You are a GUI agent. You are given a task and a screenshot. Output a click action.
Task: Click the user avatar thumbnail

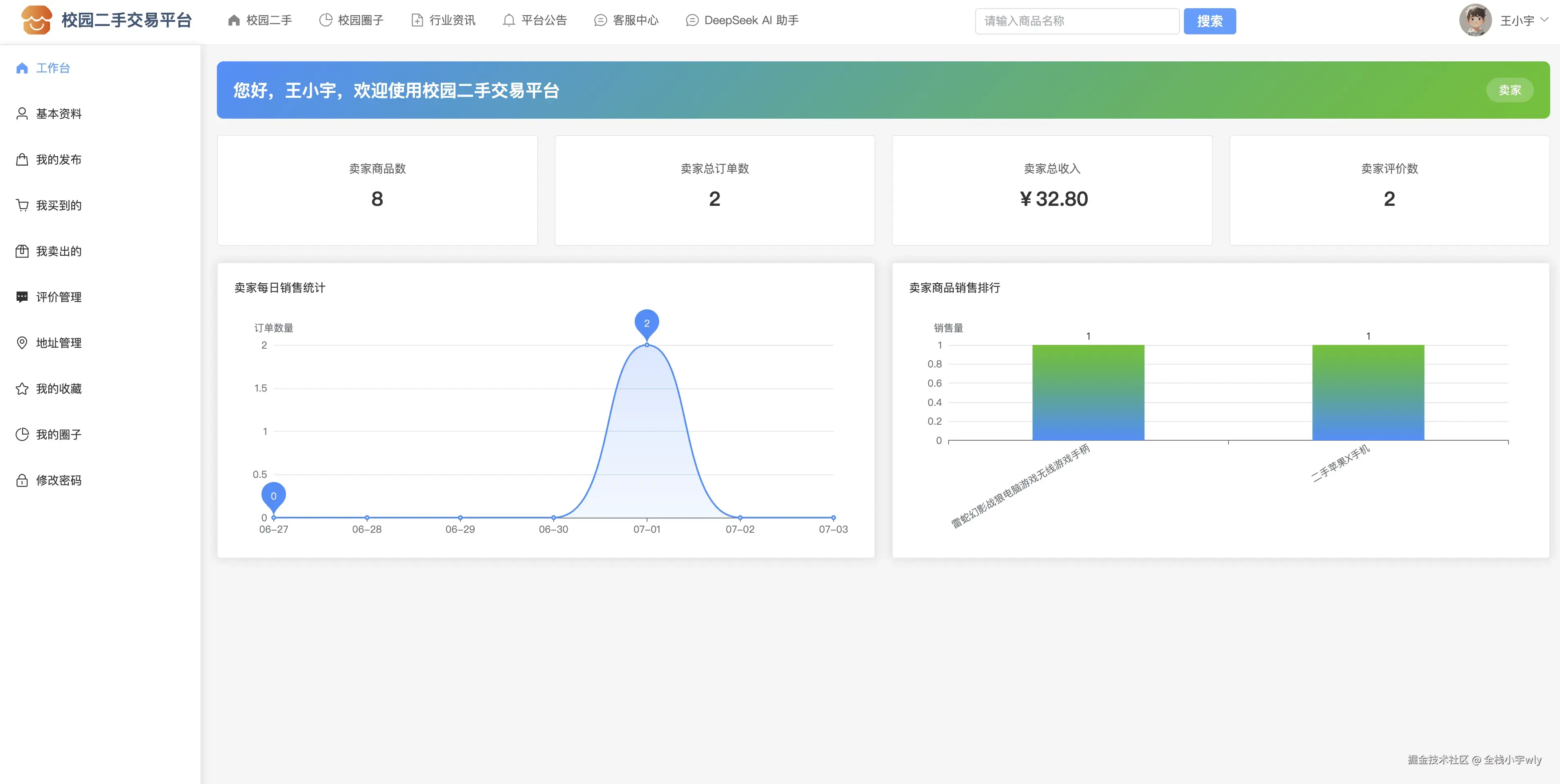1475,20
